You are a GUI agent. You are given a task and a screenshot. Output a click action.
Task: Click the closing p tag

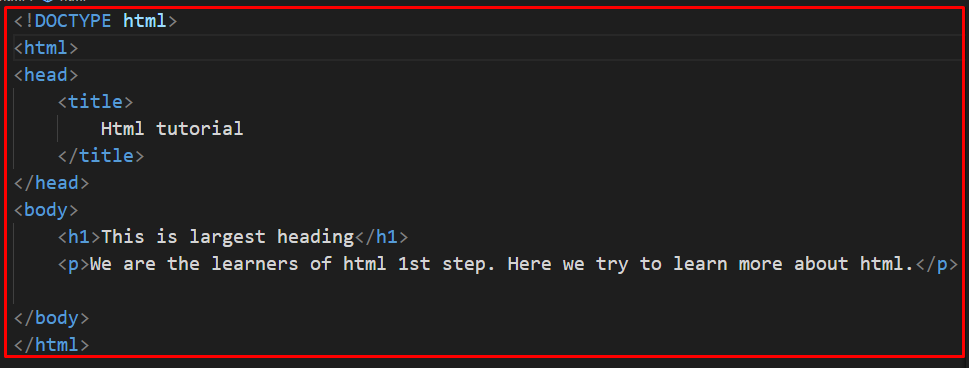click(x=936, y=264)
